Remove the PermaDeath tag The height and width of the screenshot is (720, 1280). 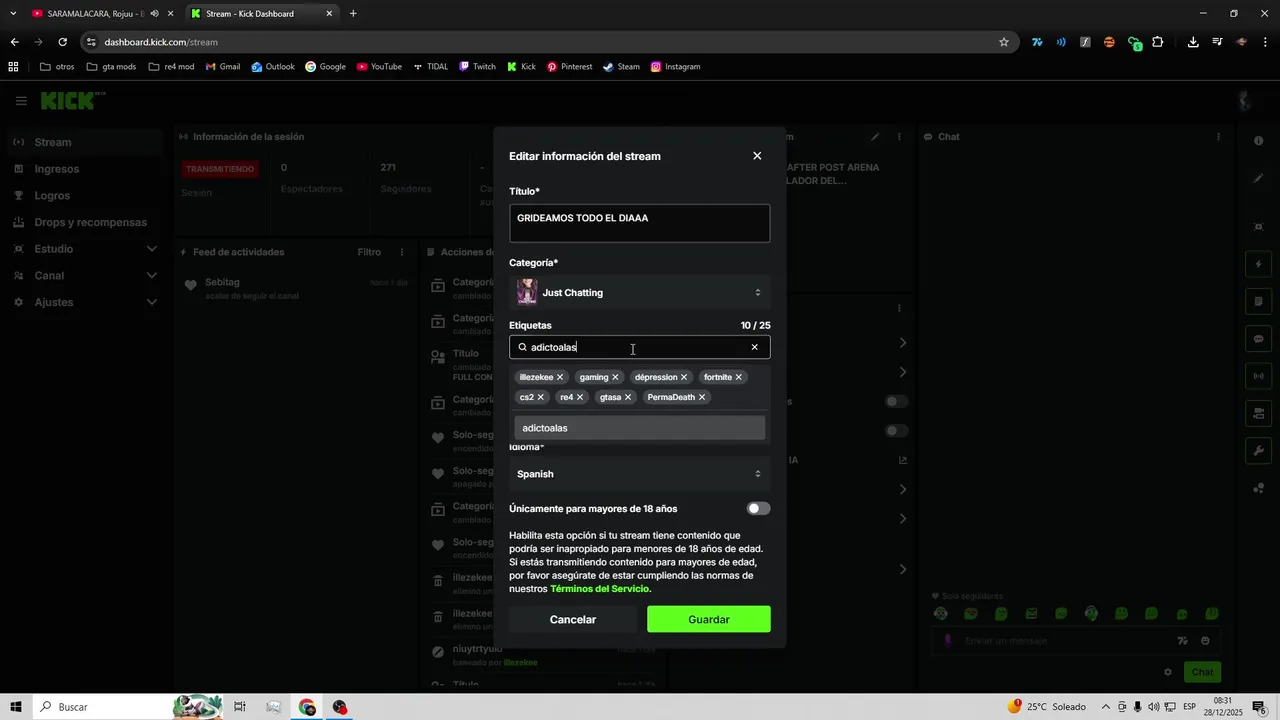[x=702, y=397]
